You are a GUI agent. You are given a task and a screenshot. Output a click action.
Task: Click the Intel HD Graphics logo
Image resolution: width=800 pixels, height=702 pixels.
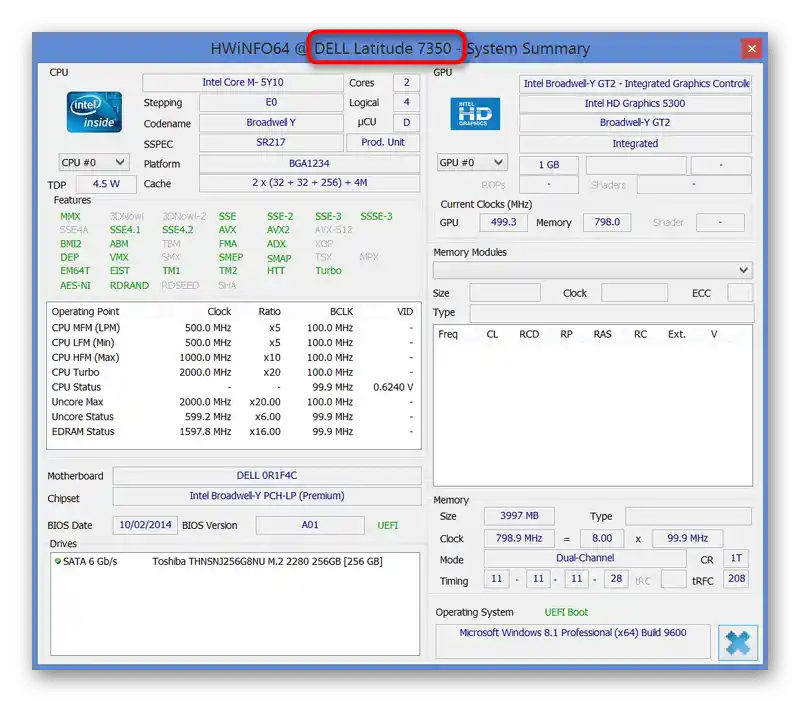point(474,113)
